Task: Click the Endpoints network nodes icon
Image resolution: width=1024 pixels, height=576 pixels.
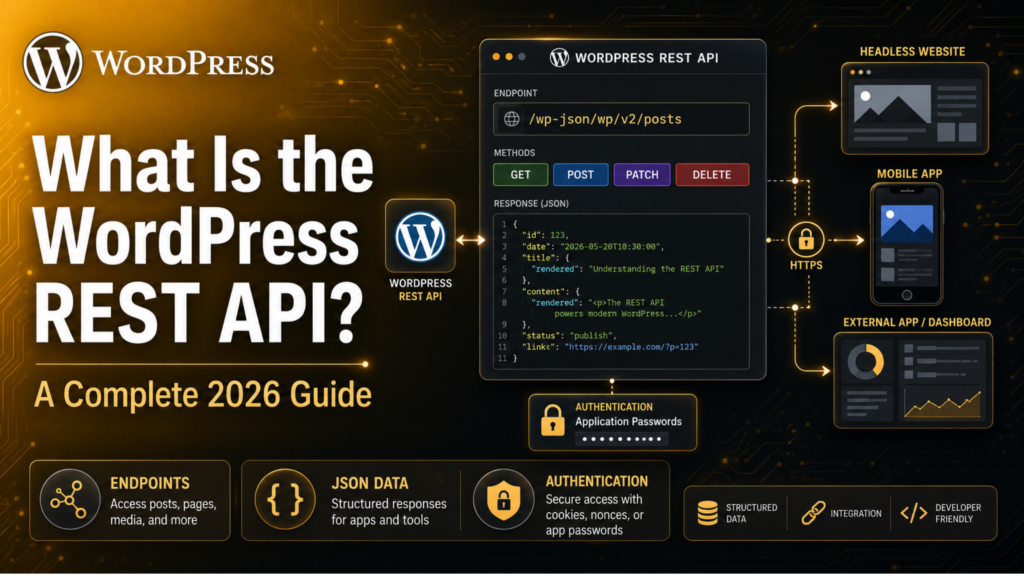Action: [x=69, y=500]
